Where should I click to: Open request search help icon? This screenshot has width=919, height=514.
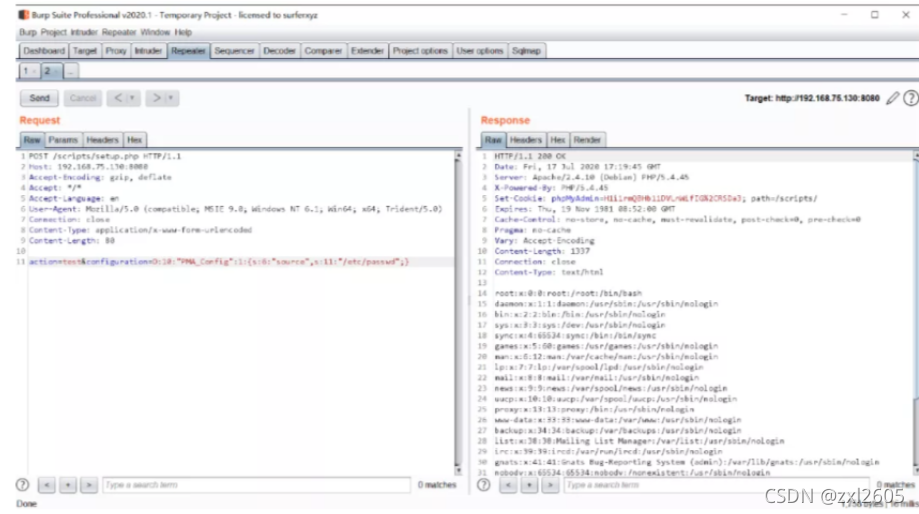22,485
